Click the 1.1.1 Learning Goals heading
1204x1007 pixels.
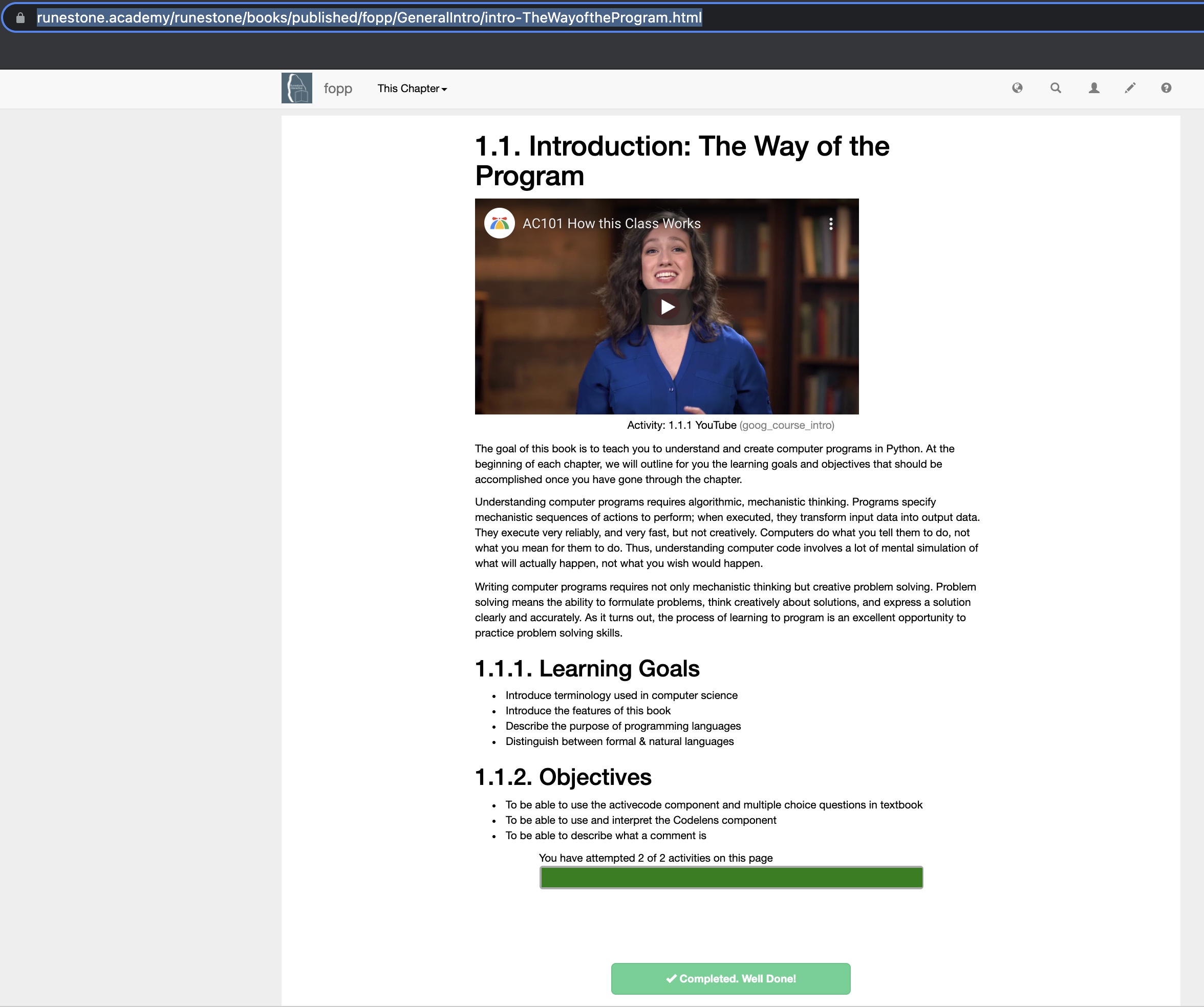coord(587,668)
